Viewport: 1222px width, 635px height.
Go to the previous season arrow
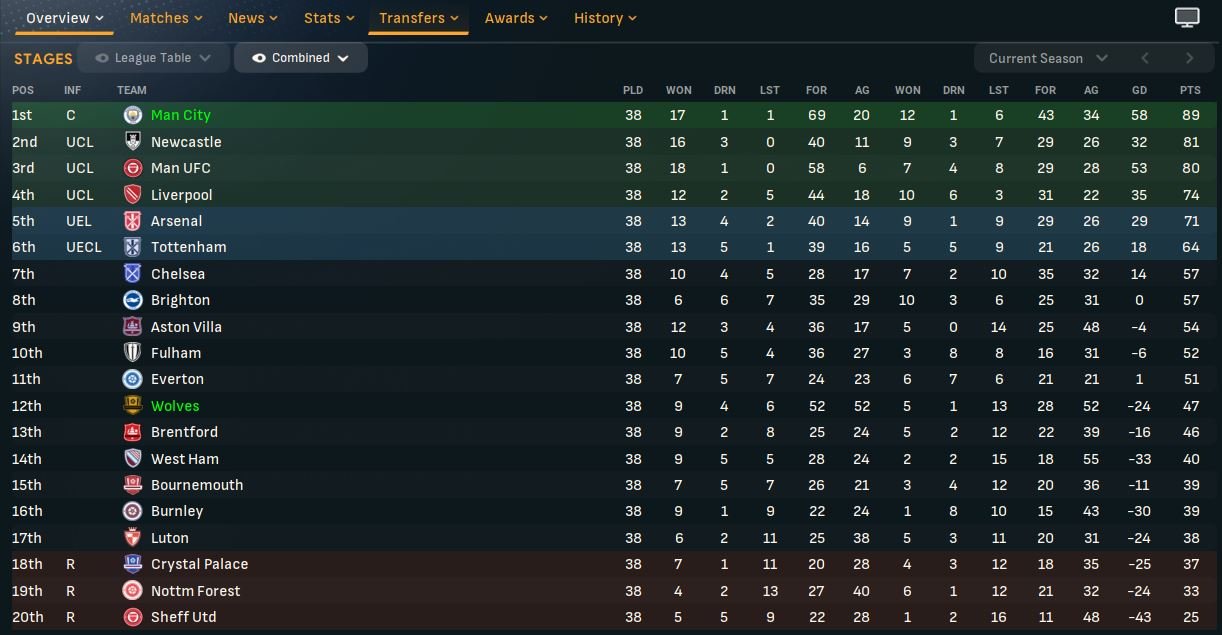(1145, 58)
